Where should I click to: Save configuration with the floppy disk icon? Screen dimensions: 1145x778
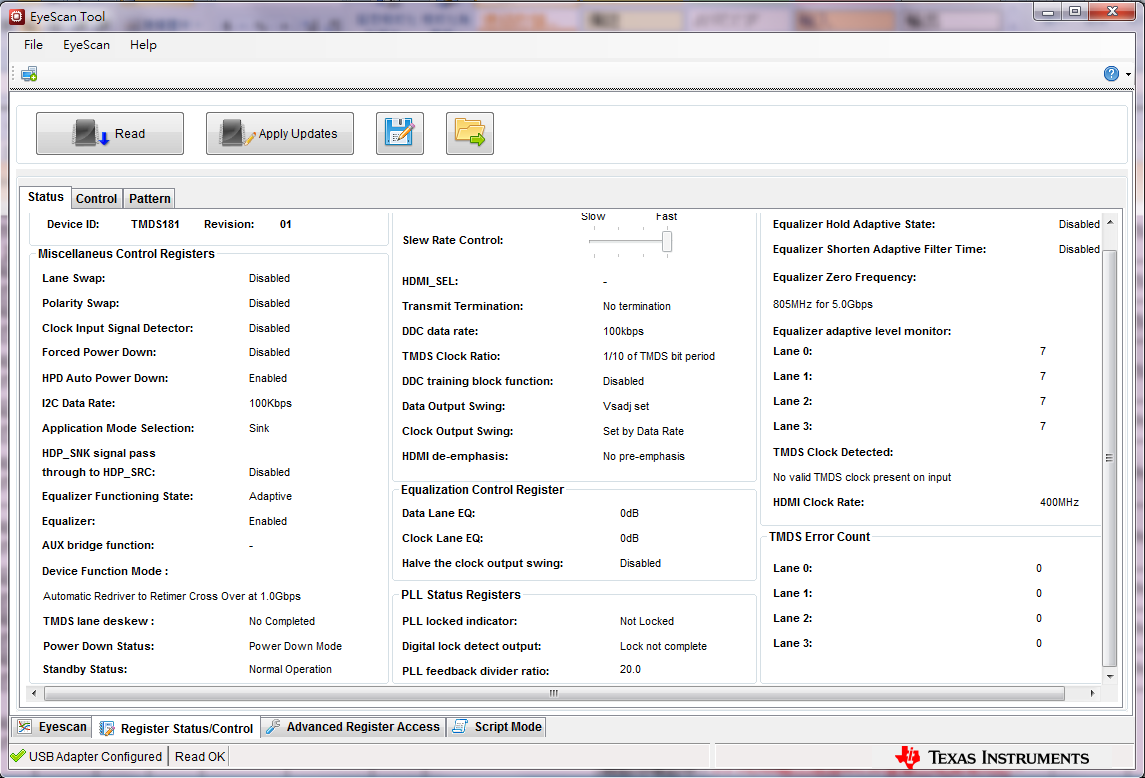pos(400,134)
